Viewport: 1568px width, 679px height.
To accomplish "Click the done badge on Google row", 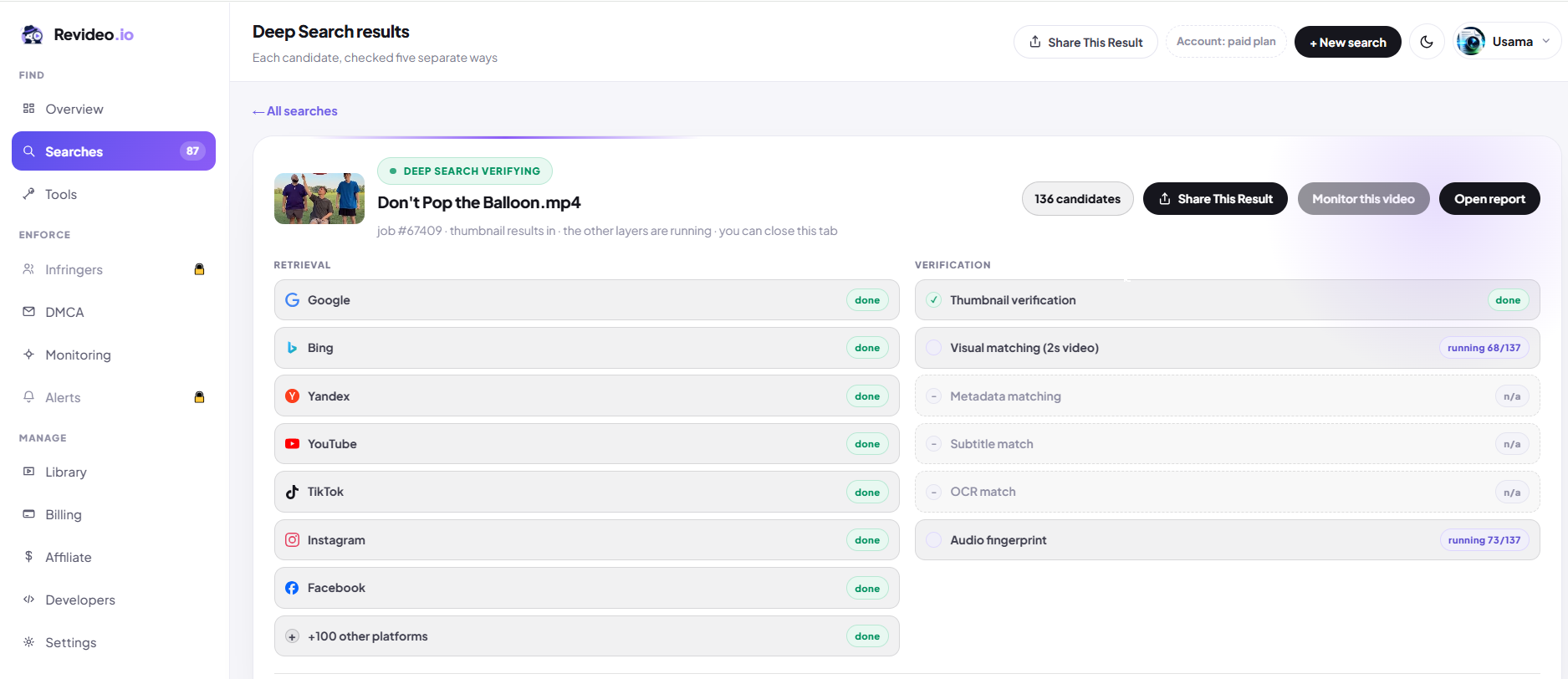I will click(867, 300).
